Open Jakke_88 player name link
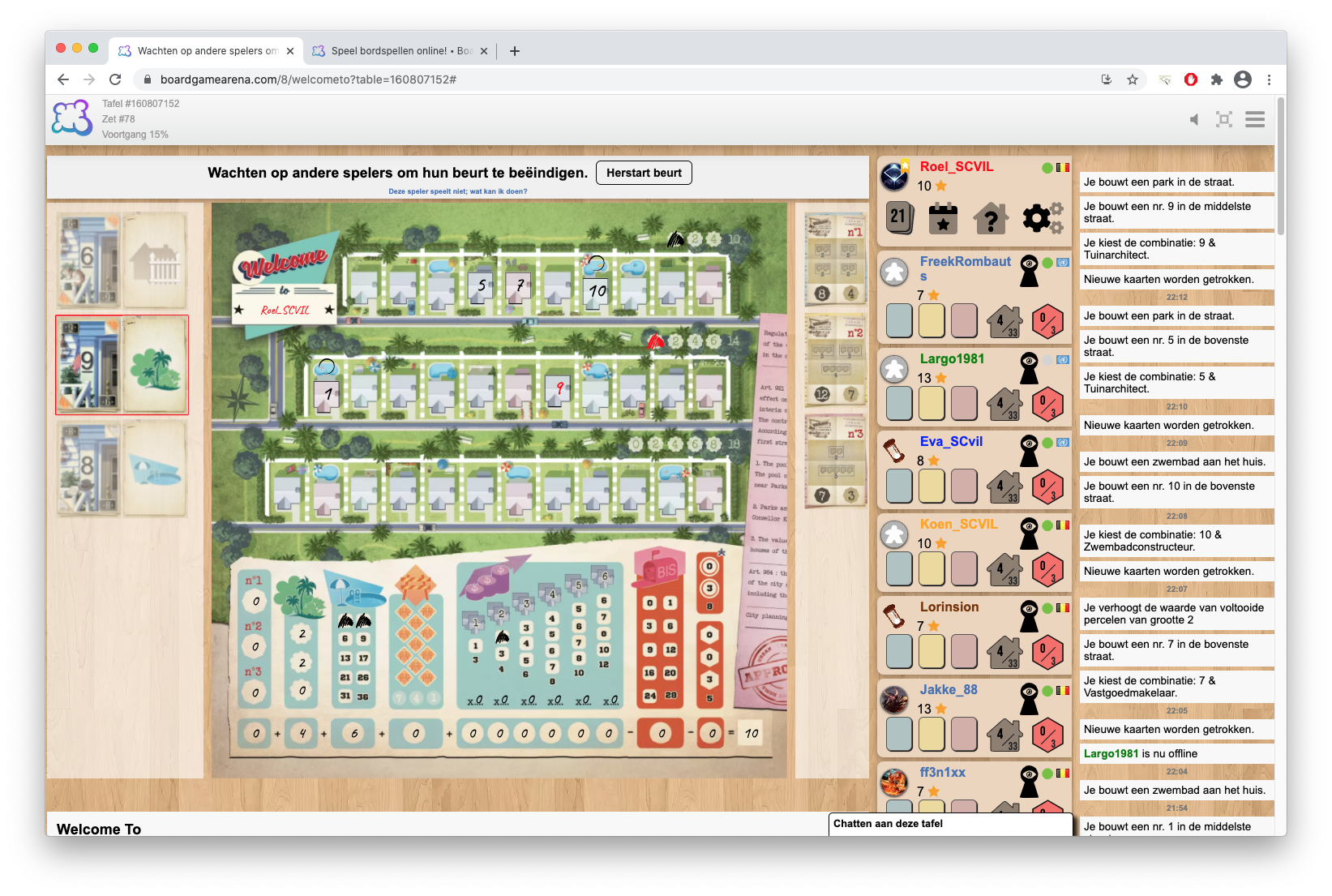The image size is (1332, 896). pos(949,689)
